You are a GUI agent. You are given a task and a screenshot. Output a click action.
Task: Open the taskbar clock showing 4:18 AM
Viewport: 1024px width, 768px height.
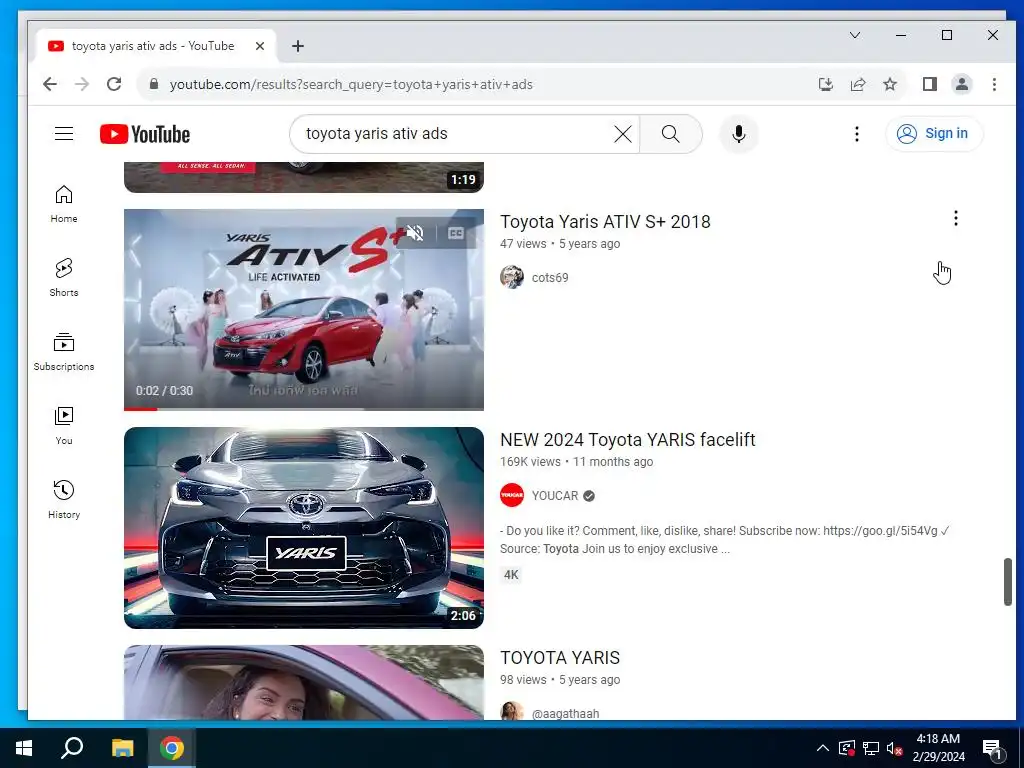938,748
